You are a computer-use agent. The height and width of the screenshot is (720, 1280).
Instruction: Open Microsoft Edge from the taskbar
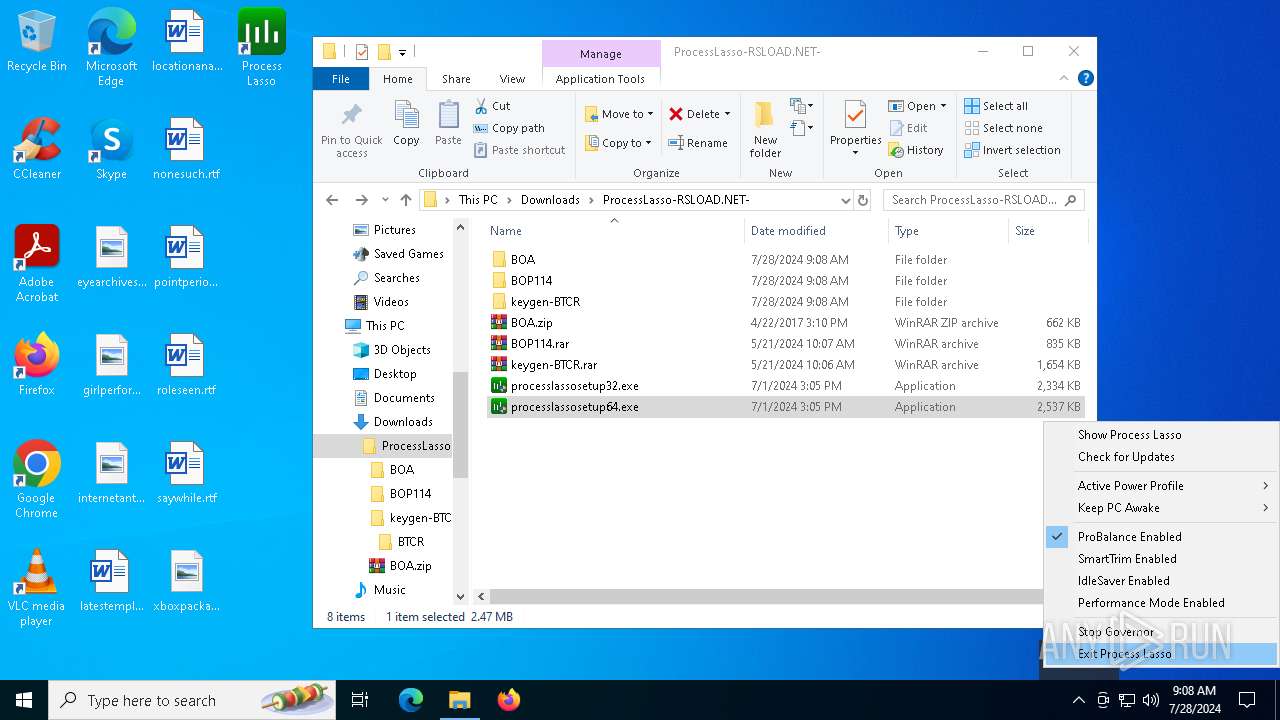(x=411, y=700)
